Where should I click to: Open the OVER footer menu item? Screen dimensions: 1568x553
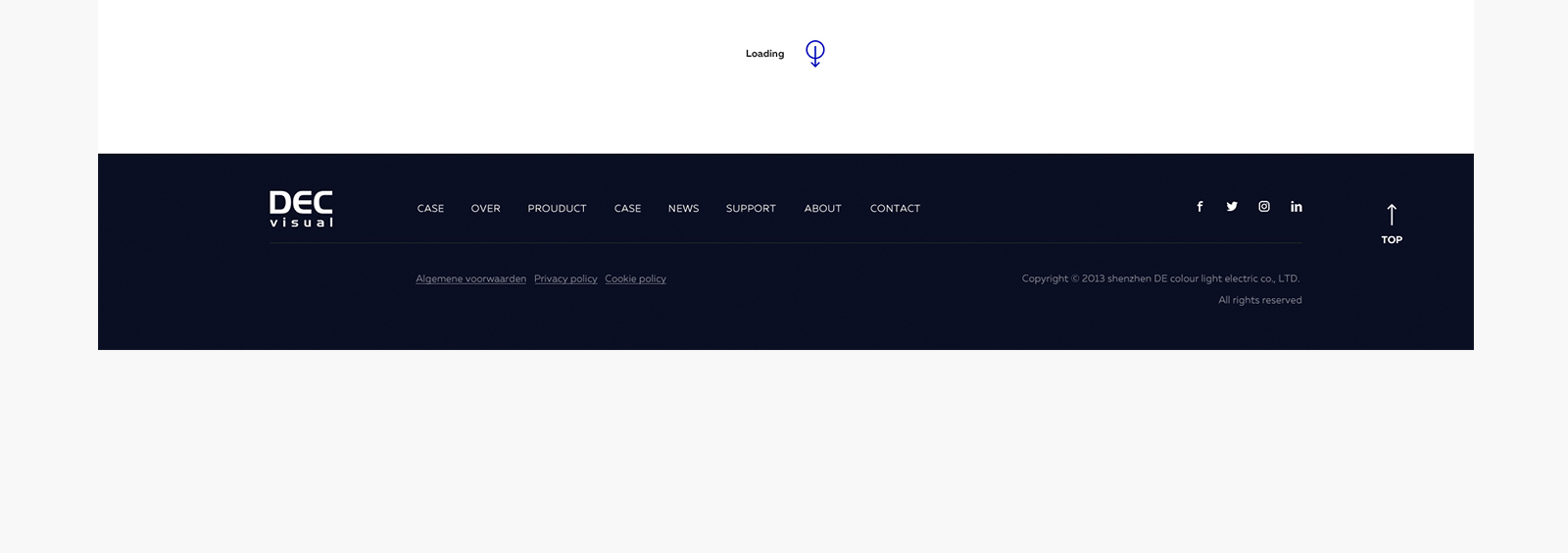click(x=485, y=209)
